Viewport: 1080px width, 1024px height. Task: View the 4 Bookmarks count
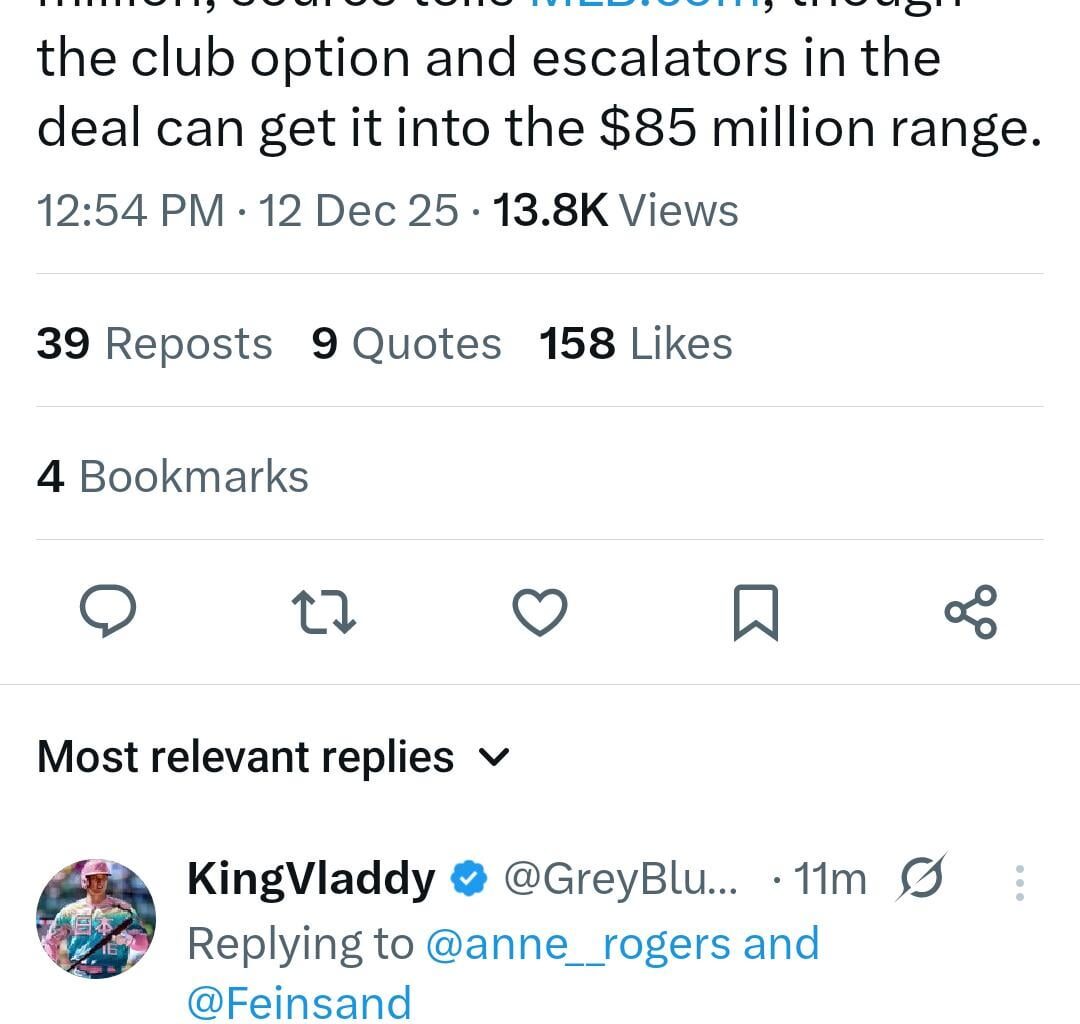(x=171, y=476)
